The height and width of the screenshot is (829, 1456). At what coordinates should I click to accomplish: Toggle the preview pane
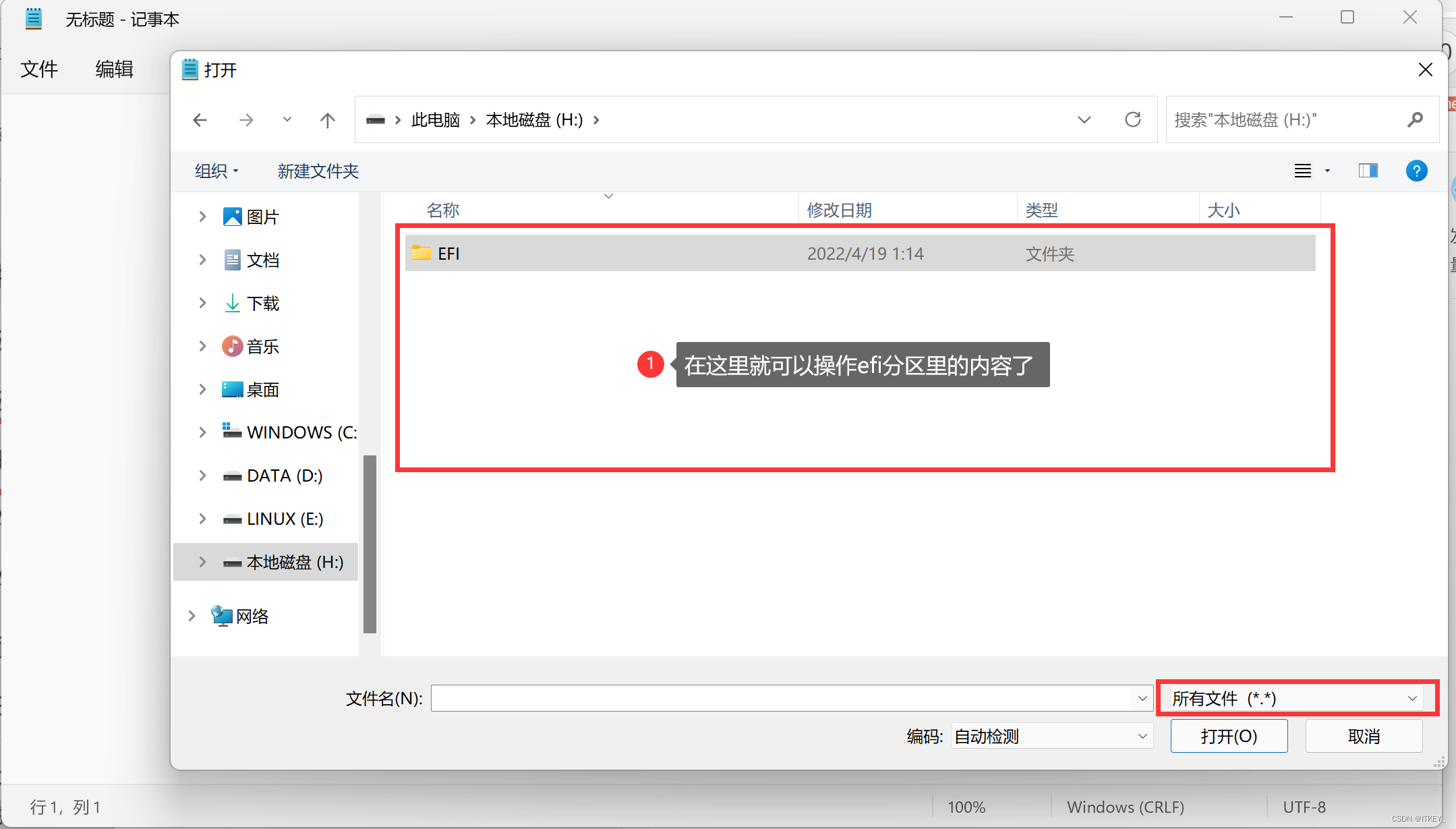1368,171
